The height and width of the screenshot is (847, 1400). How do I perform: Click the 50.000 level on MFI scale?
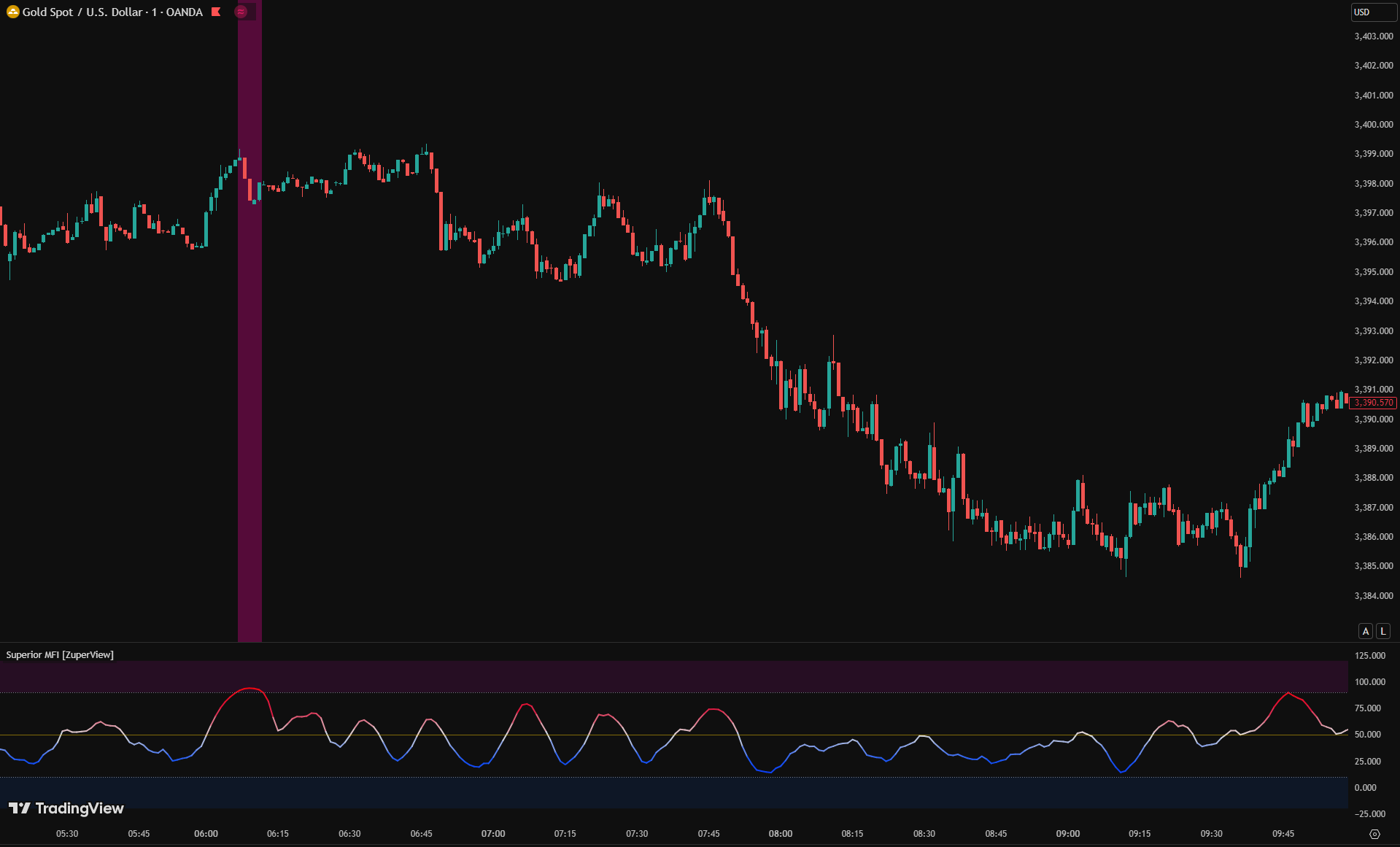1367,735
